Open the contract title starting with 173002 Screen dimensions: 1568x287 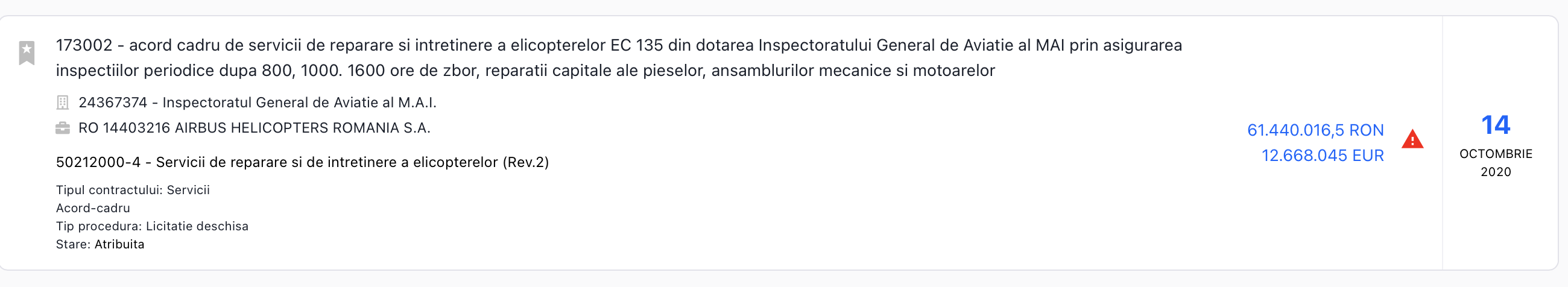618,46
